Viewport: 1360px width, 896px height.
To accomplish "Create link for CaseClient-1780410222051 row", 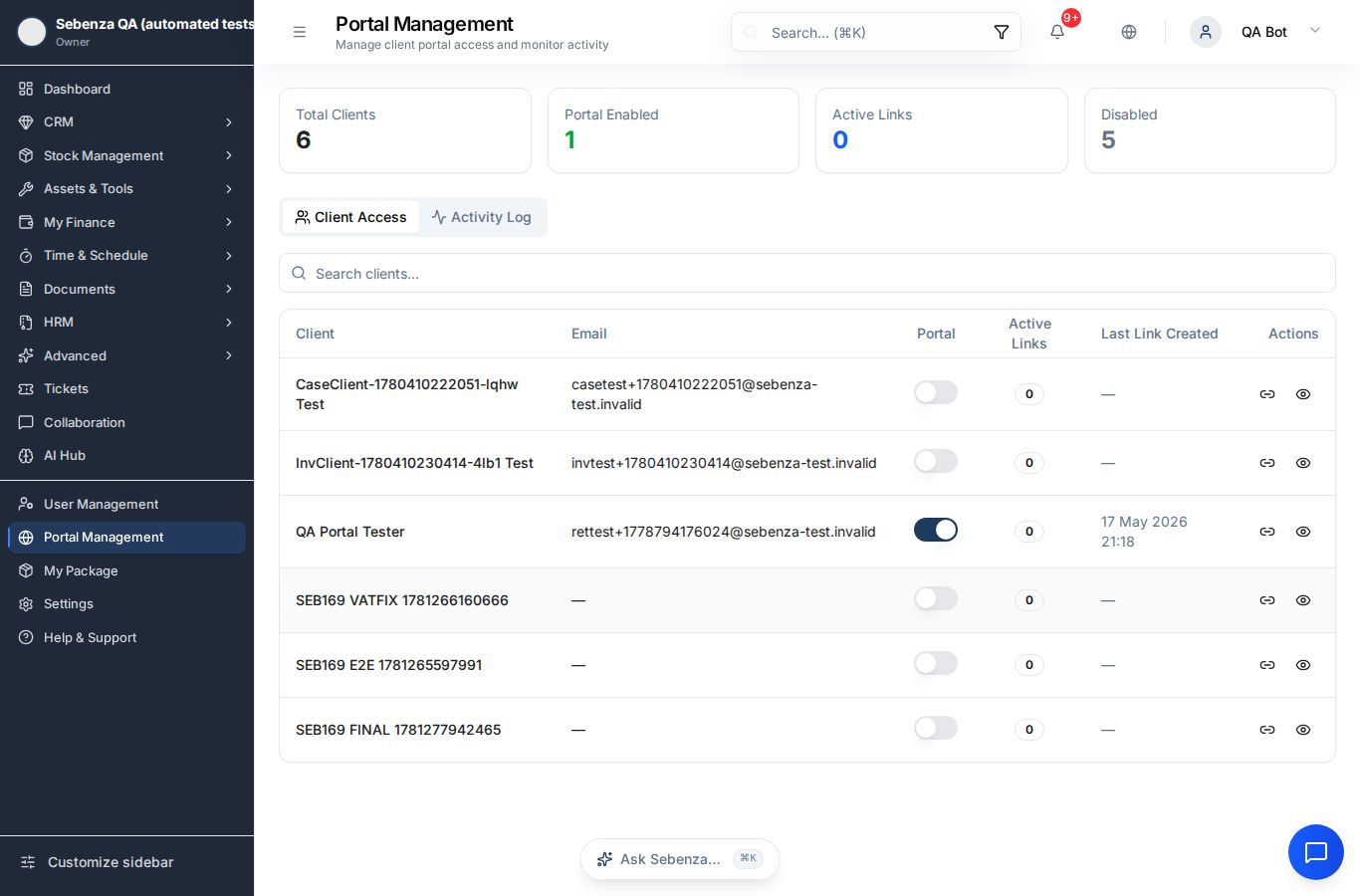I will (1267, 394).
